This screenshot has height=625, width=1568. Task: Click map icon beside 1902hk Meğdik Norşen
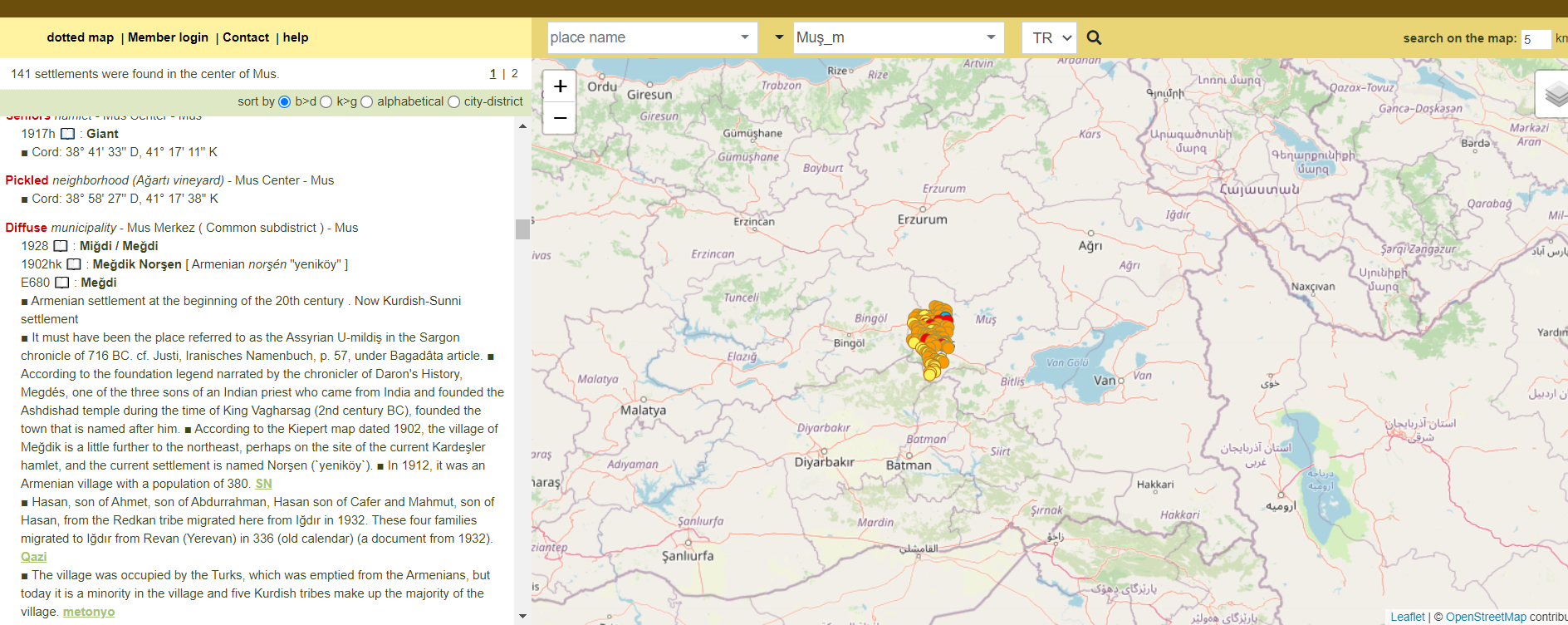pos(74,264)
